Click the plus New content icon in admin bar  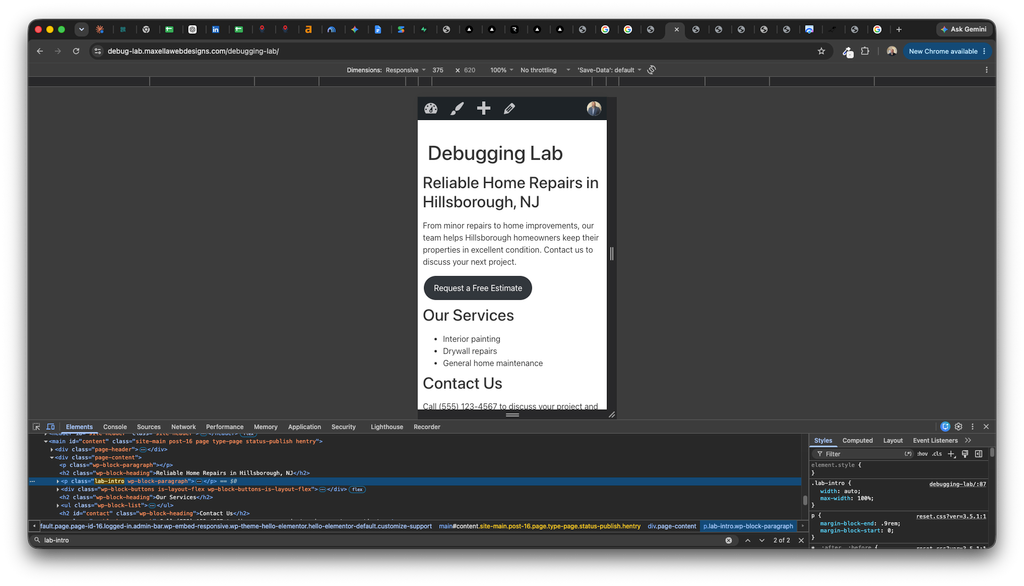pyautogui.click(x=483, y=108)
